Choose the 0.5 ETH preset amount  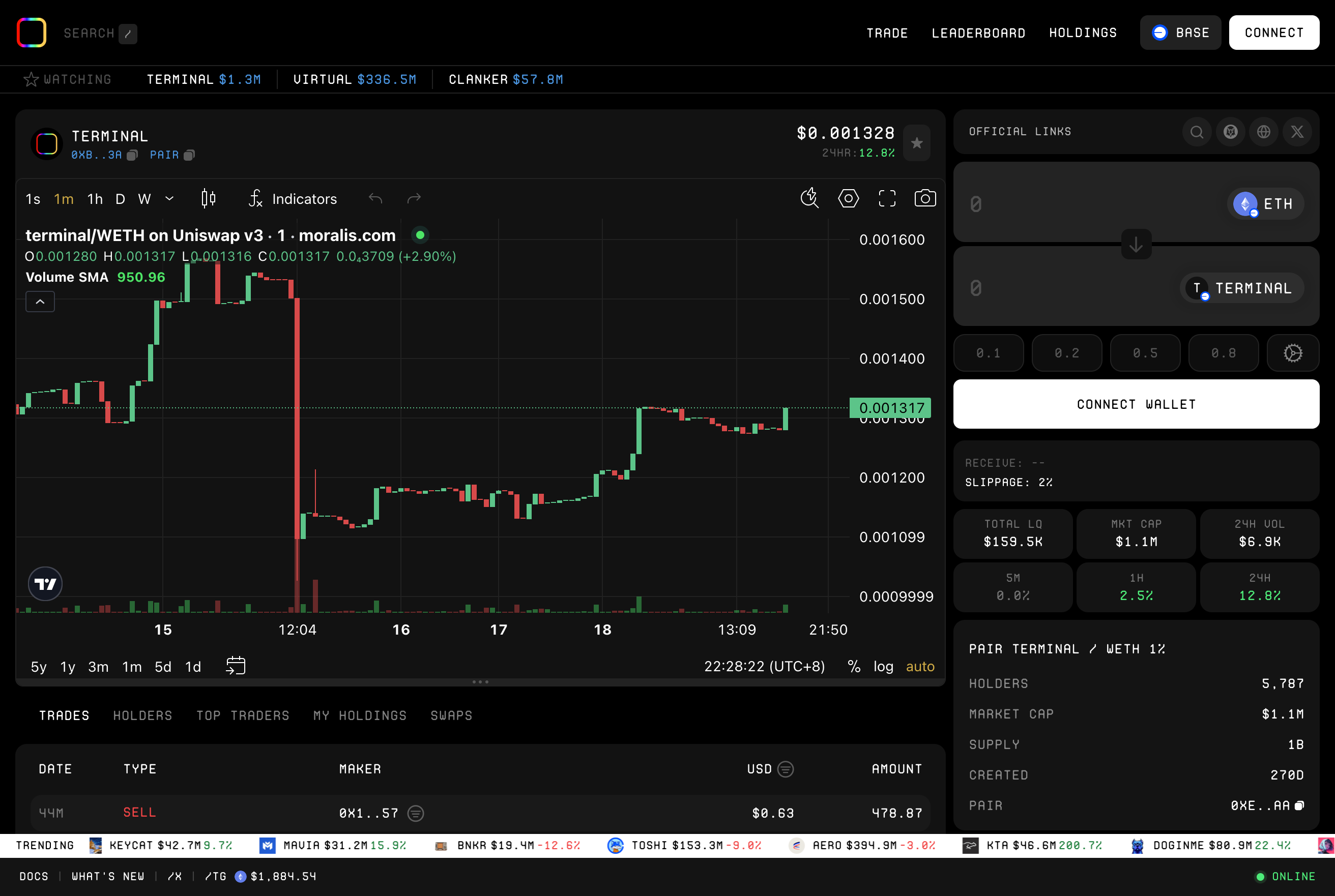(1145, 353)
